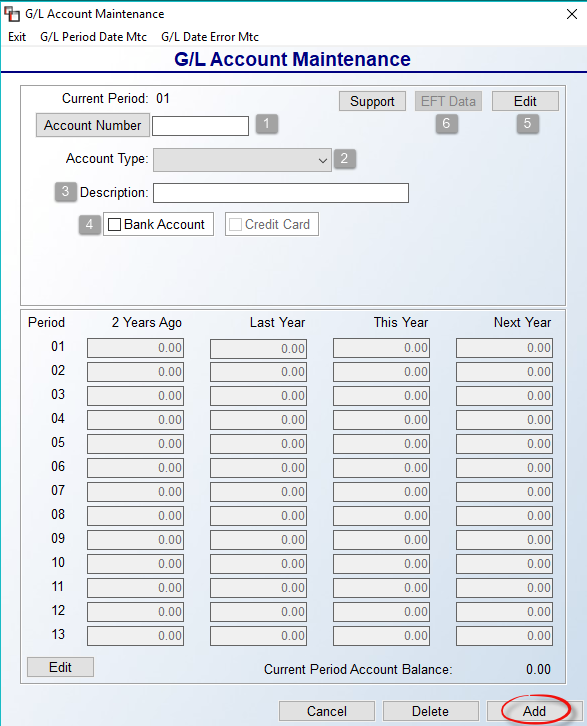Click the Edit button below the period grid
Screen dimensions: 587x726
[x=60, y=667]
